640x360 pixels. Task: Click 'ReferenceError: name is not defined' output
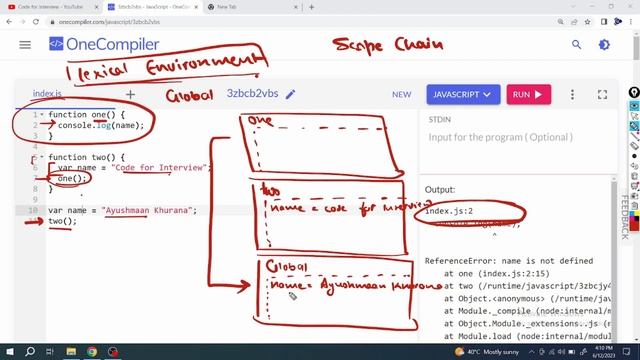(509, 261)
